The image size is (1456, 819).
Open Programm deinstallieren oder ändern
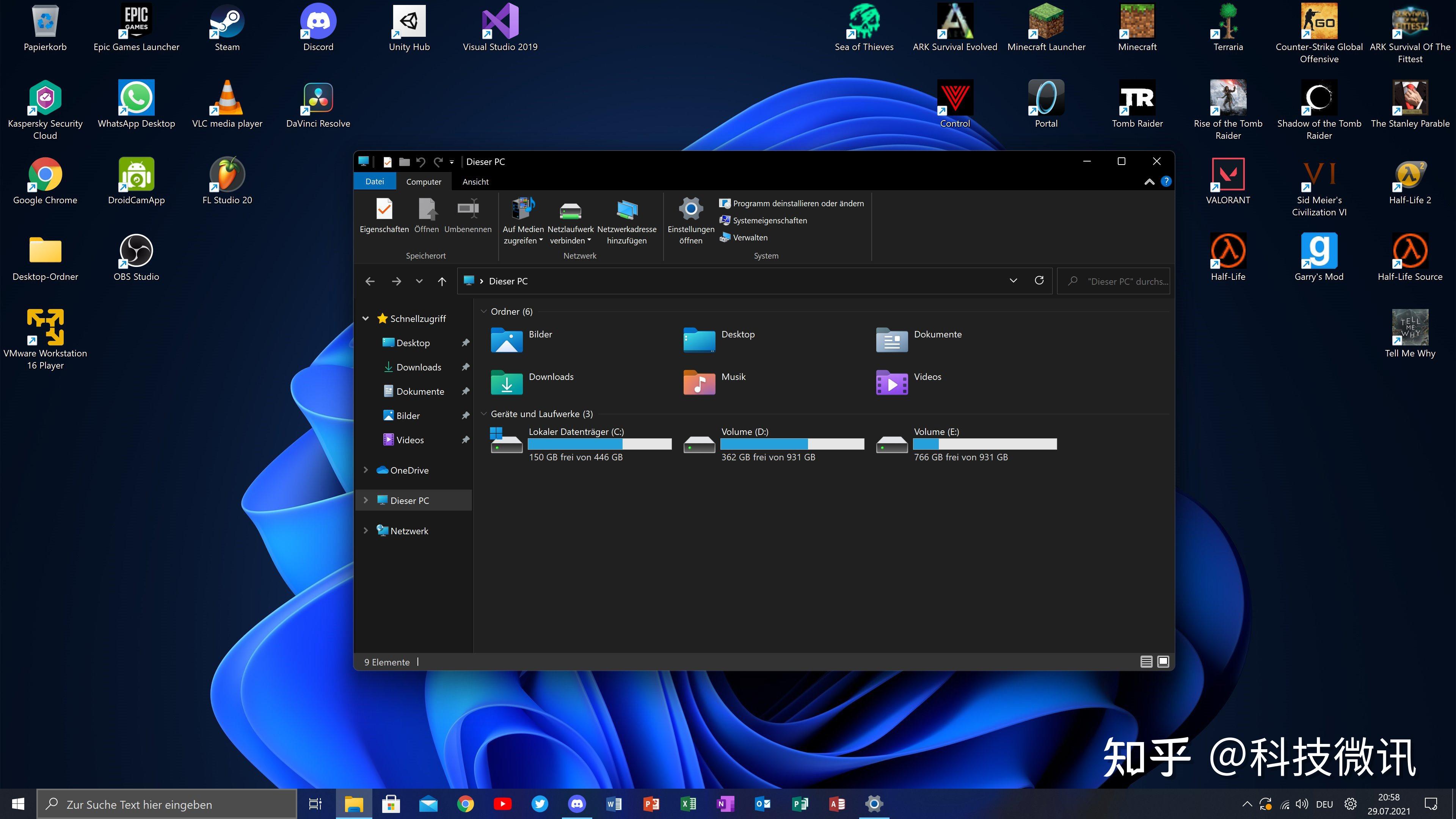click(797, 203)
